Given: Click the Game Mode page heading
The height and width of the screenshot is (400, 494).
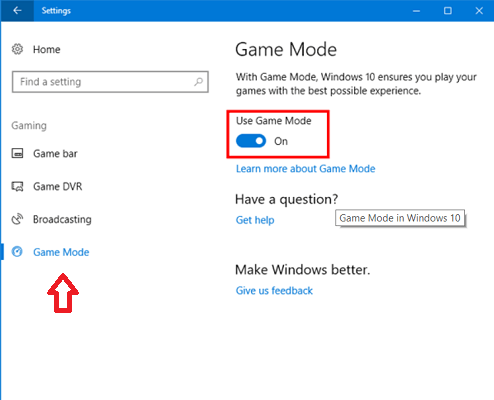Looking at the screenshot, I should pos(286,50).
